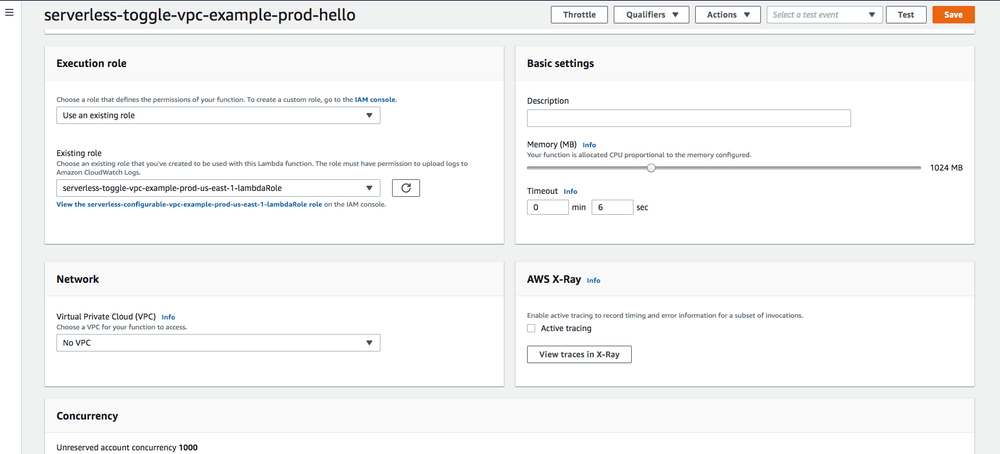This screenshot has width=1000, height=454.
Task: Expand the Qualifiers dropdown
Action: [x=651, y=15]
